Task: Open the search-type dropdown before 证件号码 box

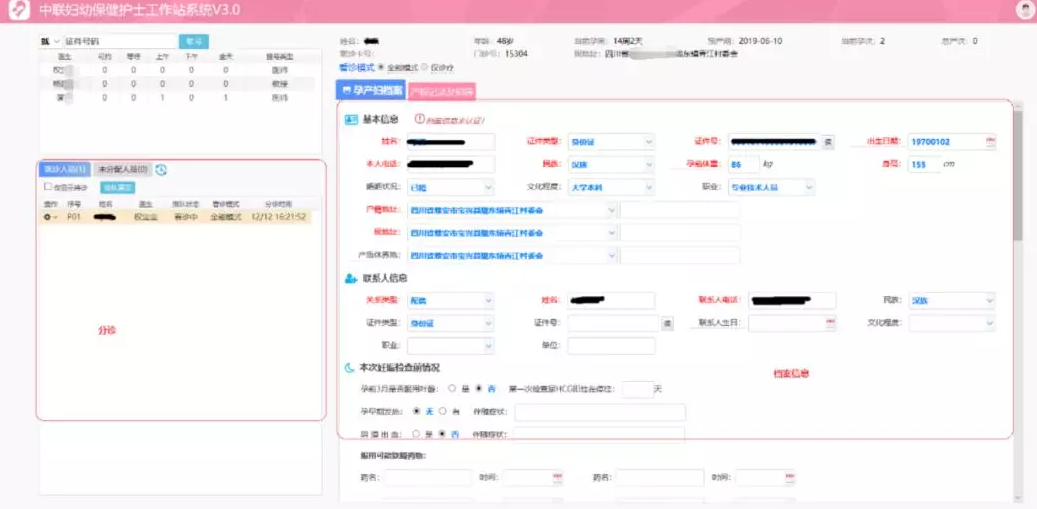Action: click(50, 42)
